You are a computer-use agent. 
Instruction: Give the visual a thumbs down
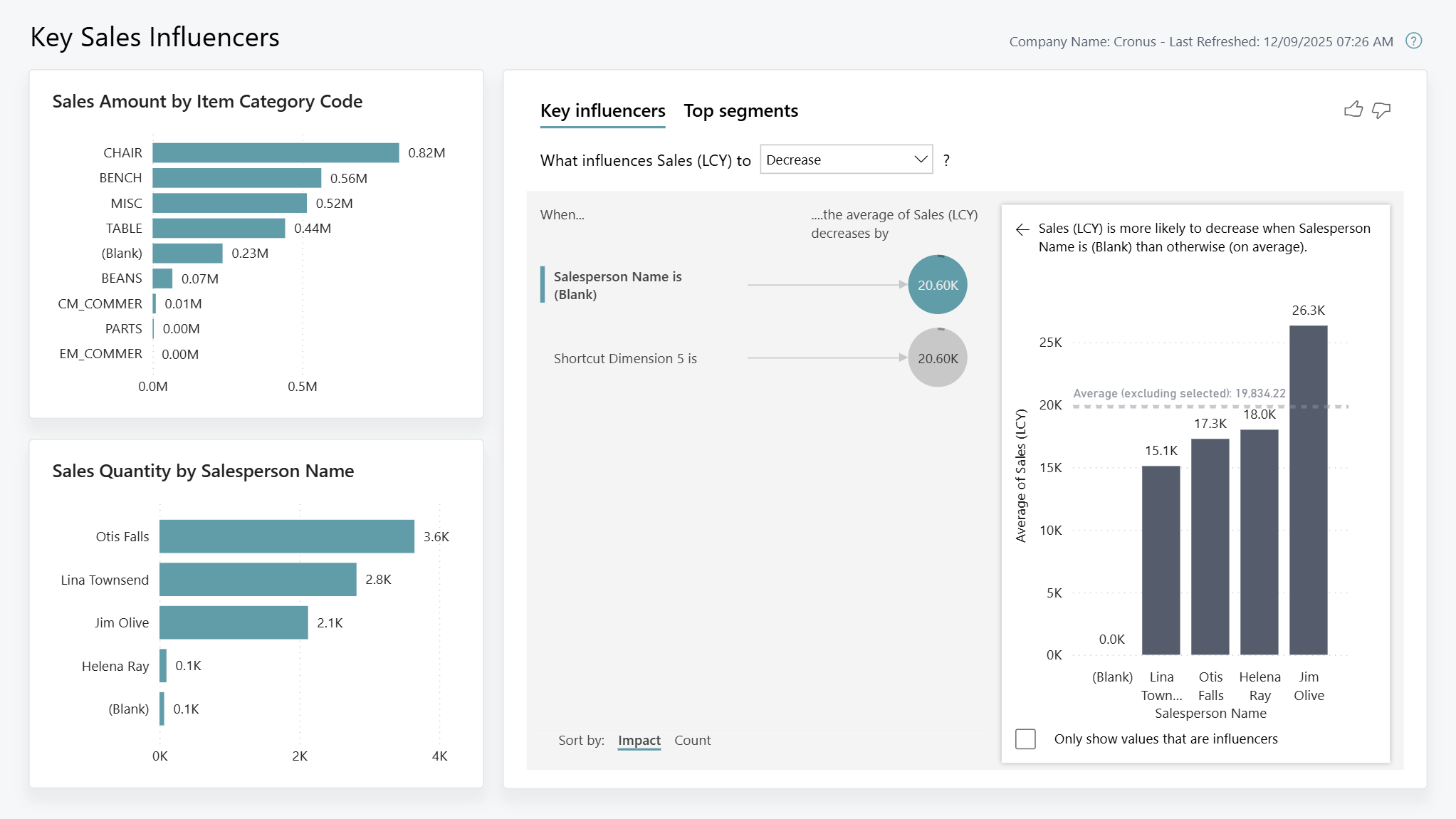tap(1381, 110)
